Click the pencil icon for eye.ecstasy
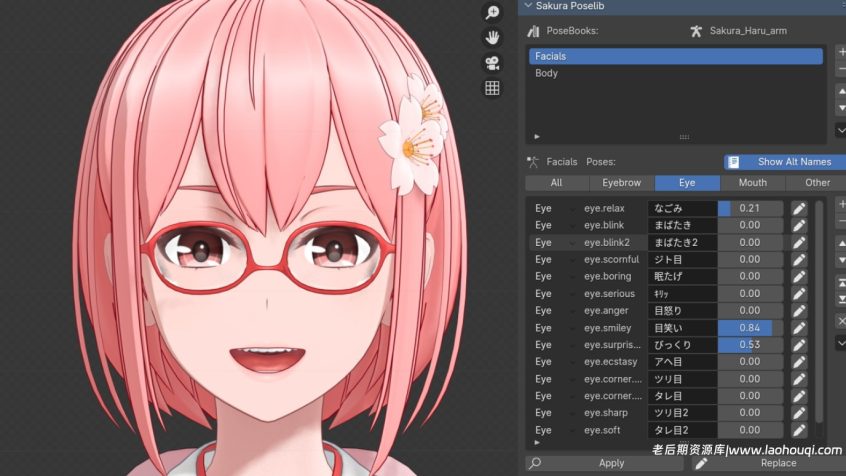 pos(799,362)
